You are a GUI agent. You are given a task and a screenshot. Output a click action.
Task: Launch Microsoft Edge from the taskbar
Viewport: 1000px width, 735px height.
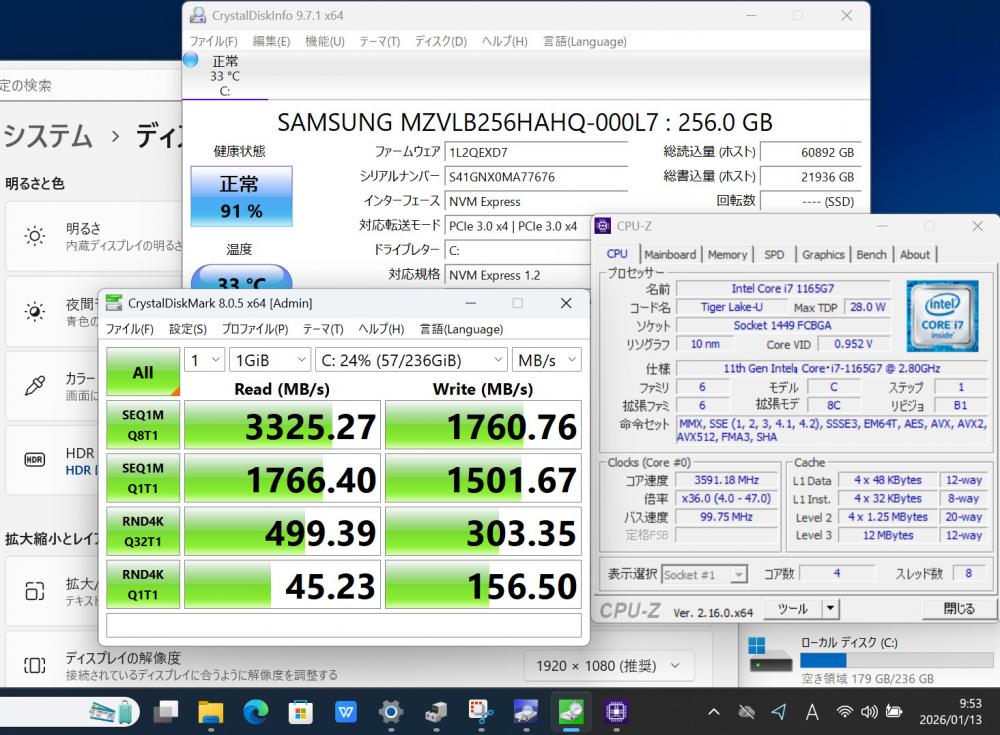256,711
